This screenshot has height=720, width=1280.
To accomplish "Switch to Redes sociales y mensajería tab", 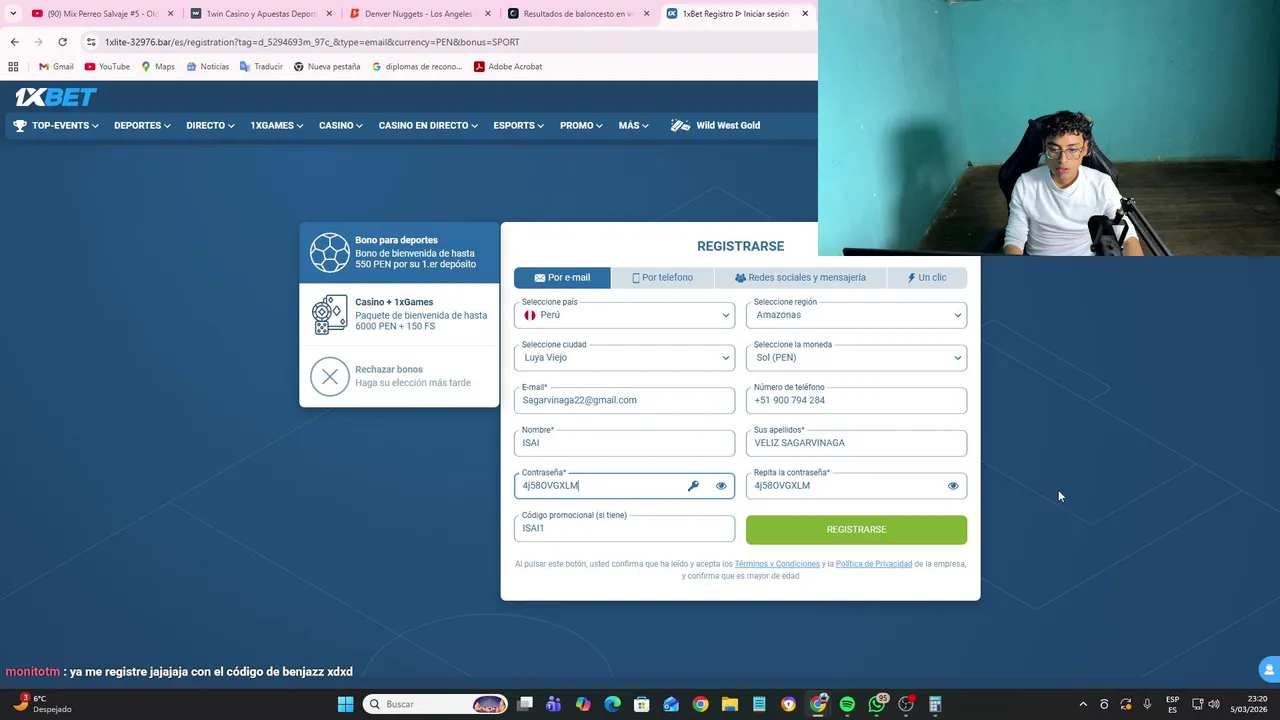I will pos(800,278).
